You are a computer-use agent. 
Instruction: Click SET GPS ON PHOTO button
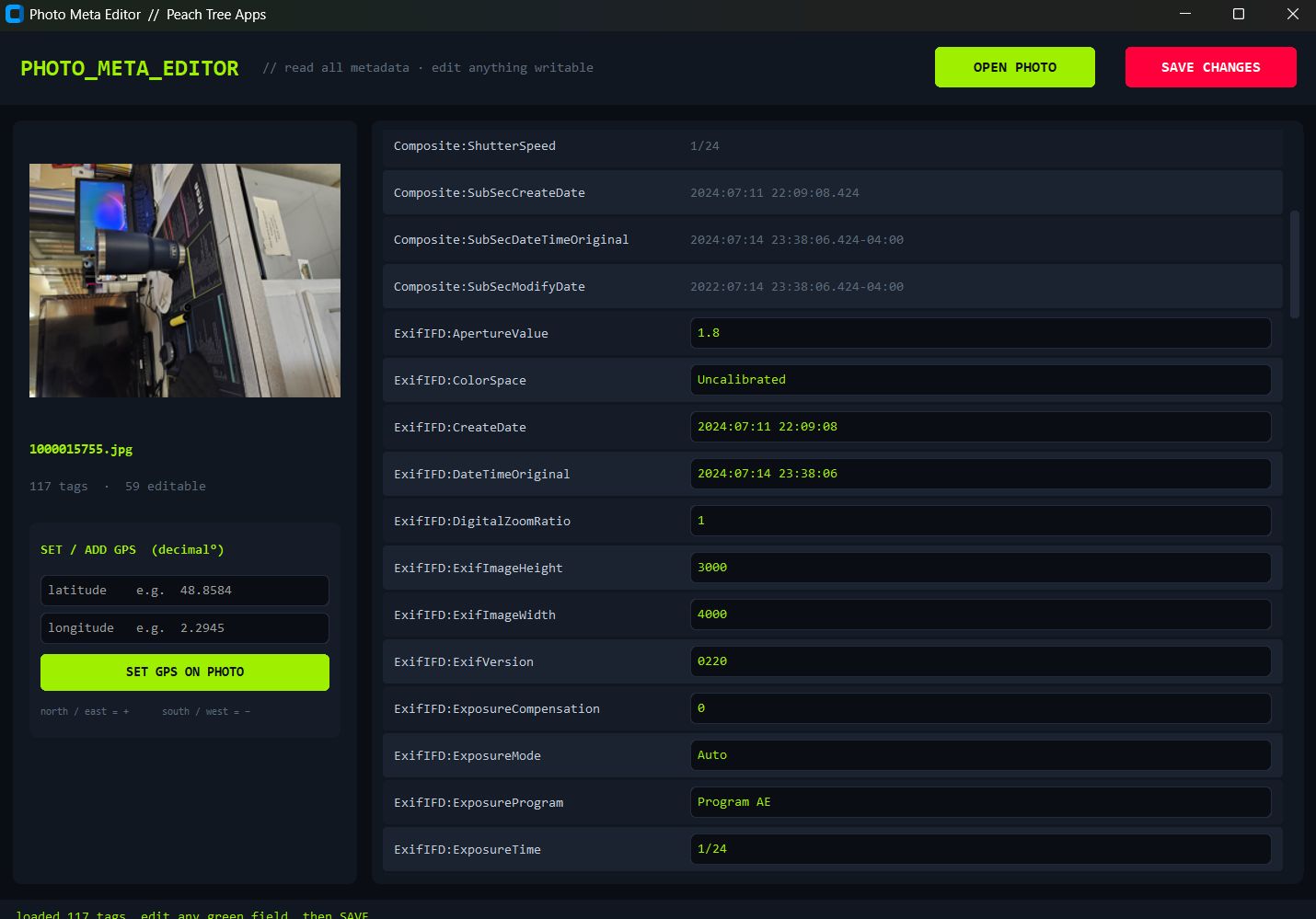[185, 672]
